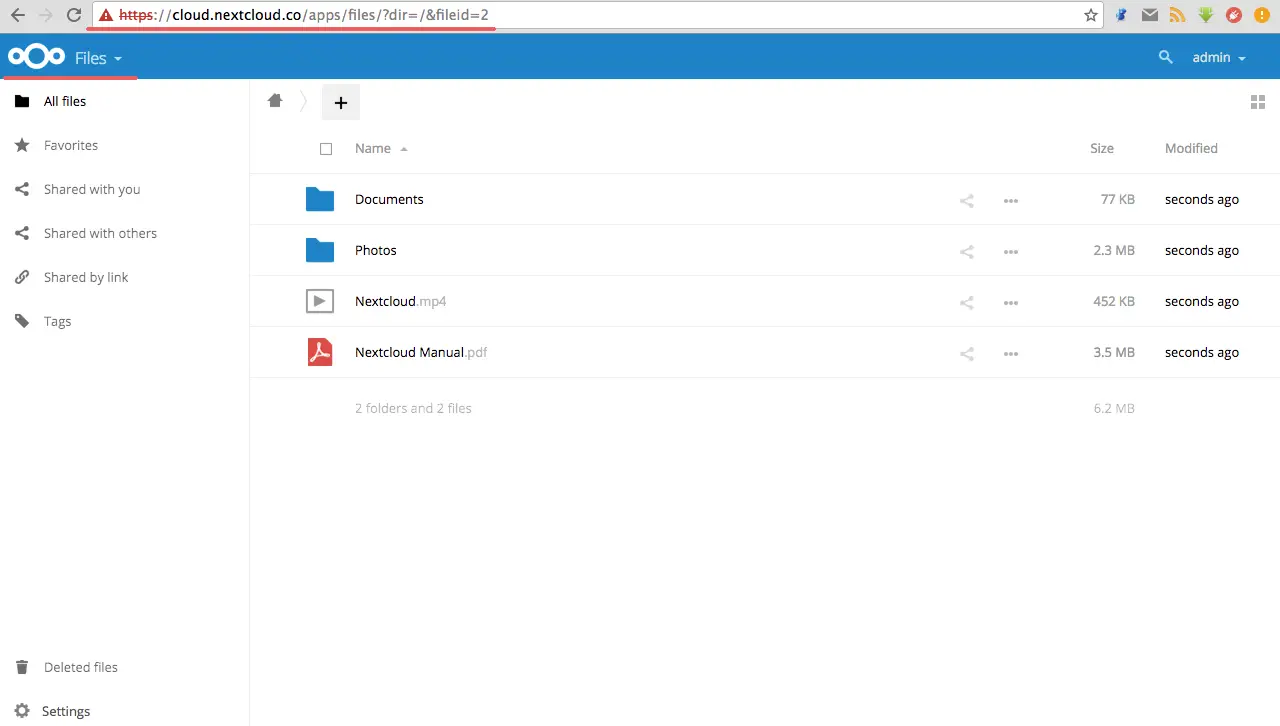
Task: Click the plus new file button
Action: 340,102
